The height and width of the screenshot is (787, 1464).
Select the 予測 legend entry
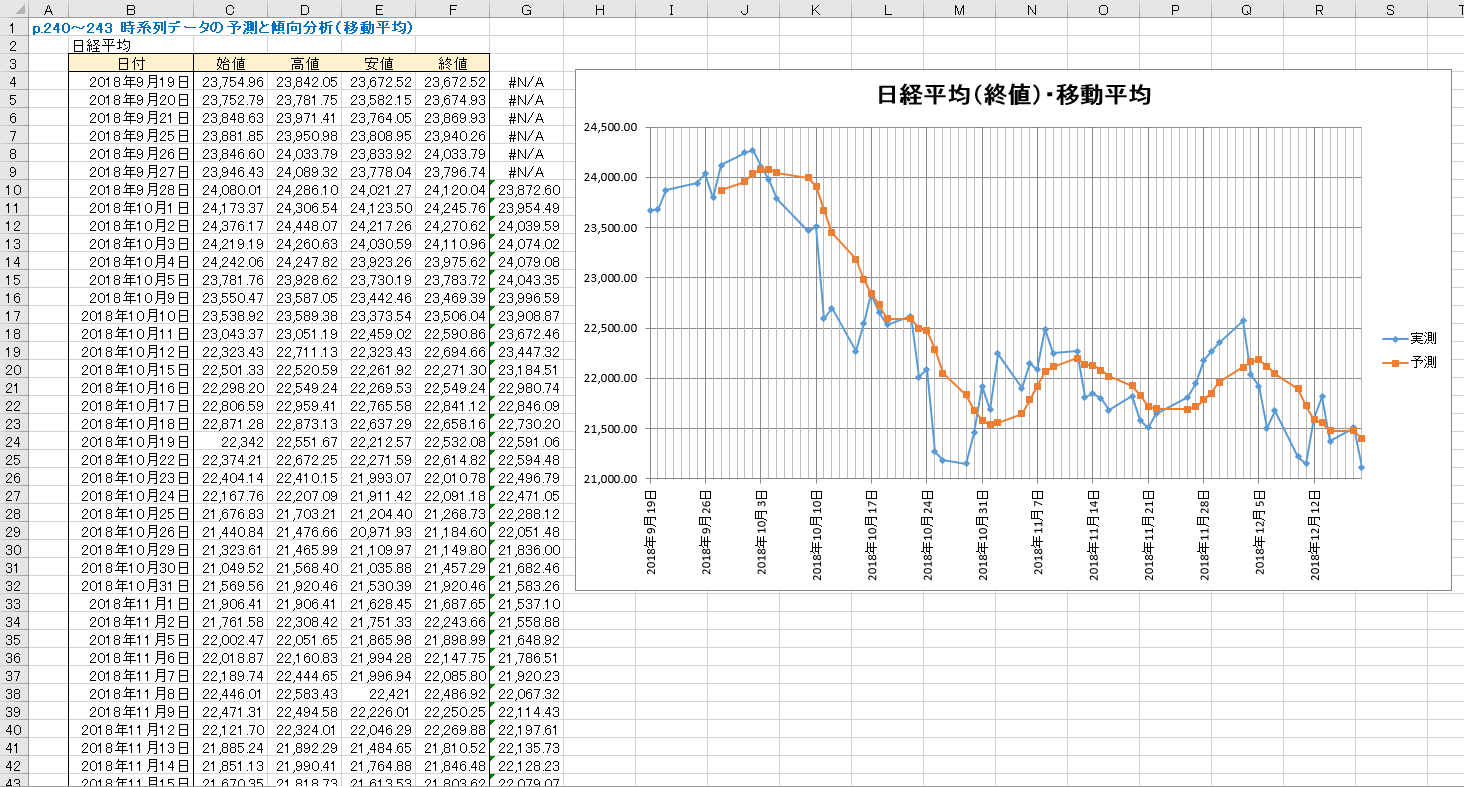(1410, 362)
